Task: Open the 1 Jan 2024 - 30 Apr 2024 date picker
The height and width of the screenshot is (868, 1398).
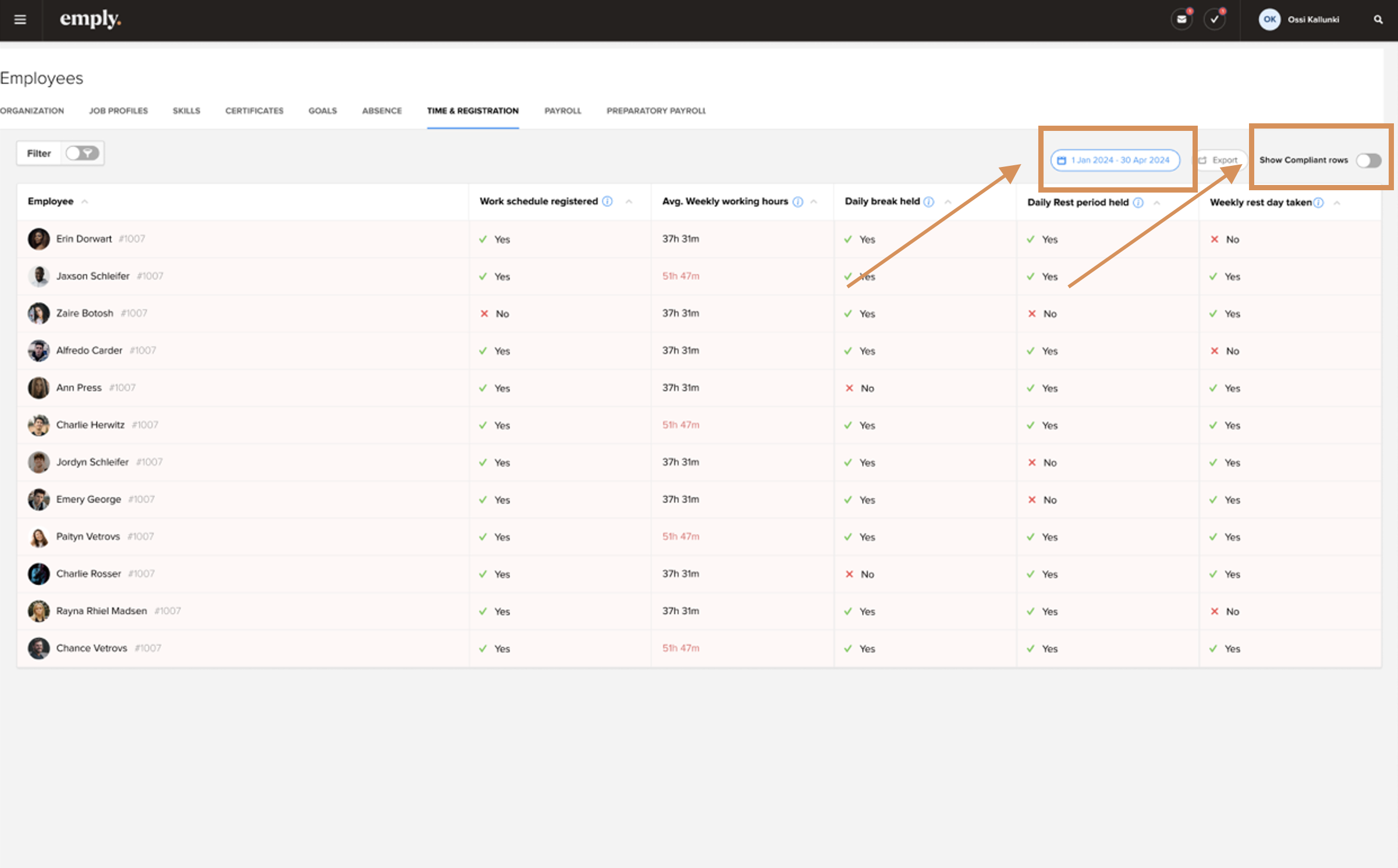Action: (x=1115, y=160)
